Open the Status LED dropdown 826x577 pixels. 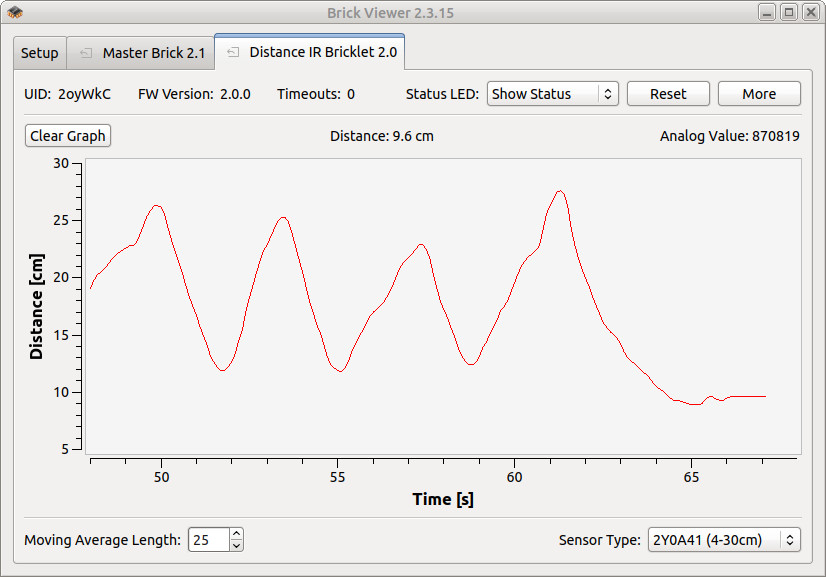[x=553, y=94]
